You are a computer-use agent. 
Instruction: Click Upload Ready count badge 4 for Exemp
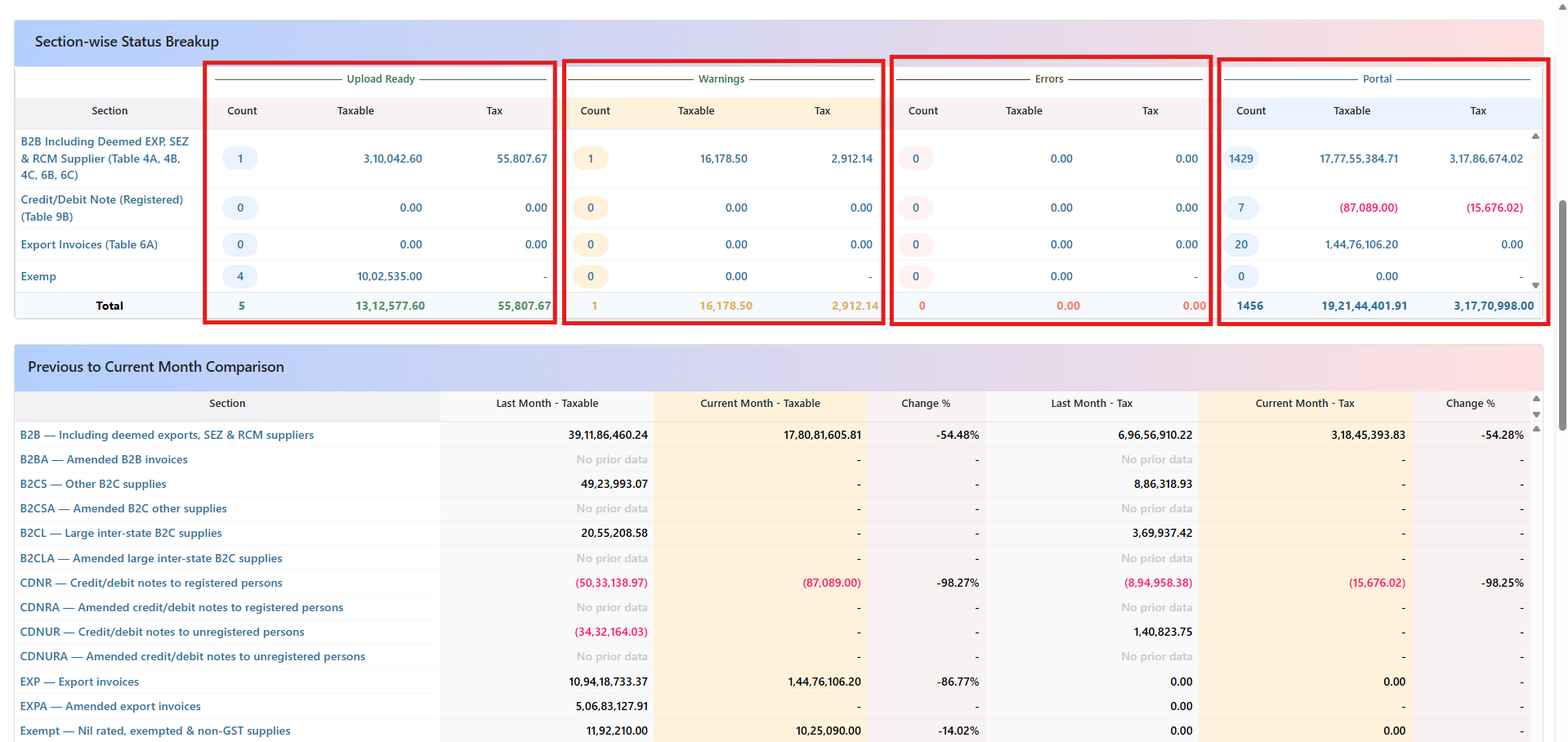(x=240, y=276)
